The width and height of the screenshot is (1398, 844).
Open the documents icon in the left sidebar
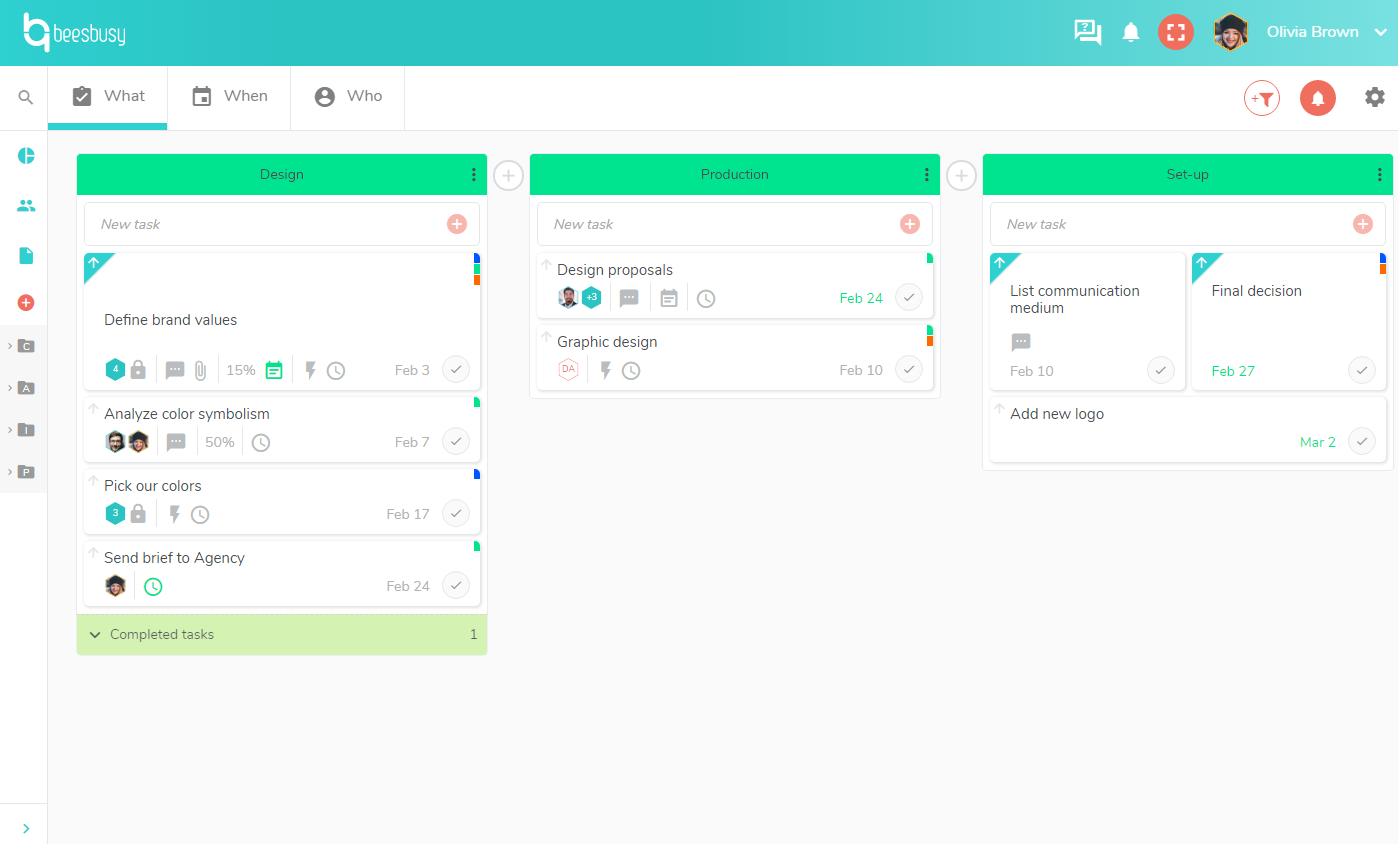coord(26,256)
